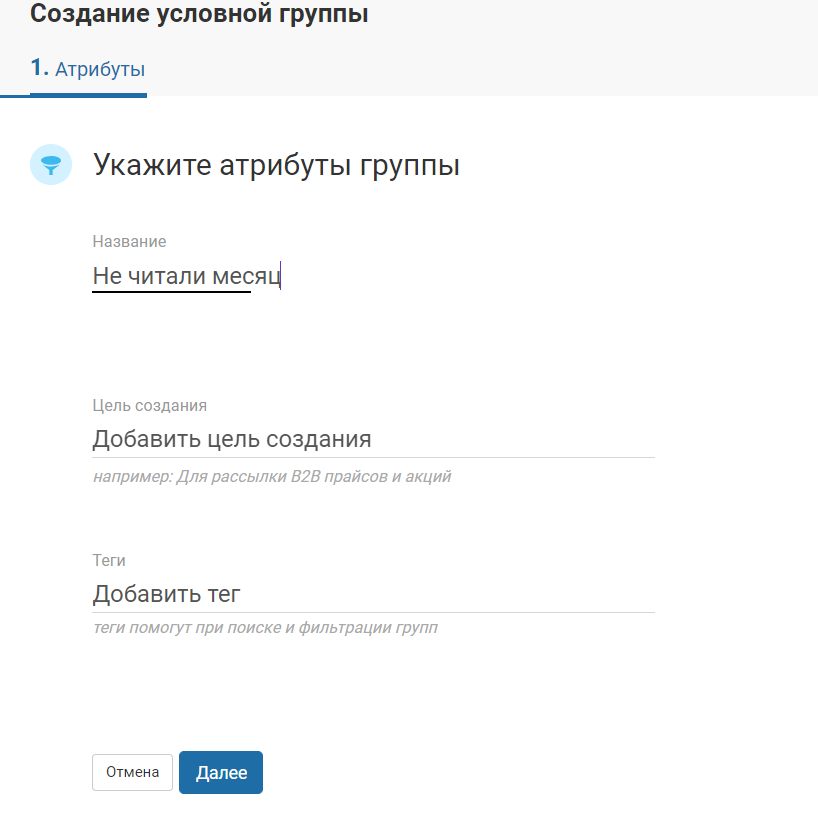The image size is (818, 818).
Task: Place cursor on word 'месяц' in name
Action: [248, 276]
